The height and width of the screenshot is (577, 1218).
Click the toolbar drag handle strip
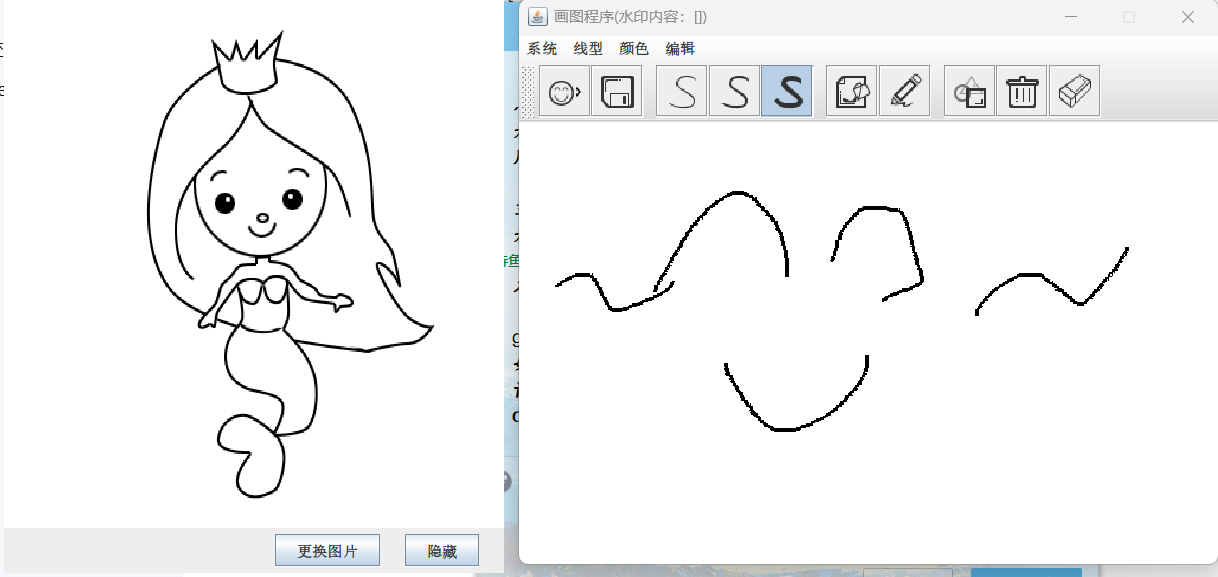[x=528, y=91]
